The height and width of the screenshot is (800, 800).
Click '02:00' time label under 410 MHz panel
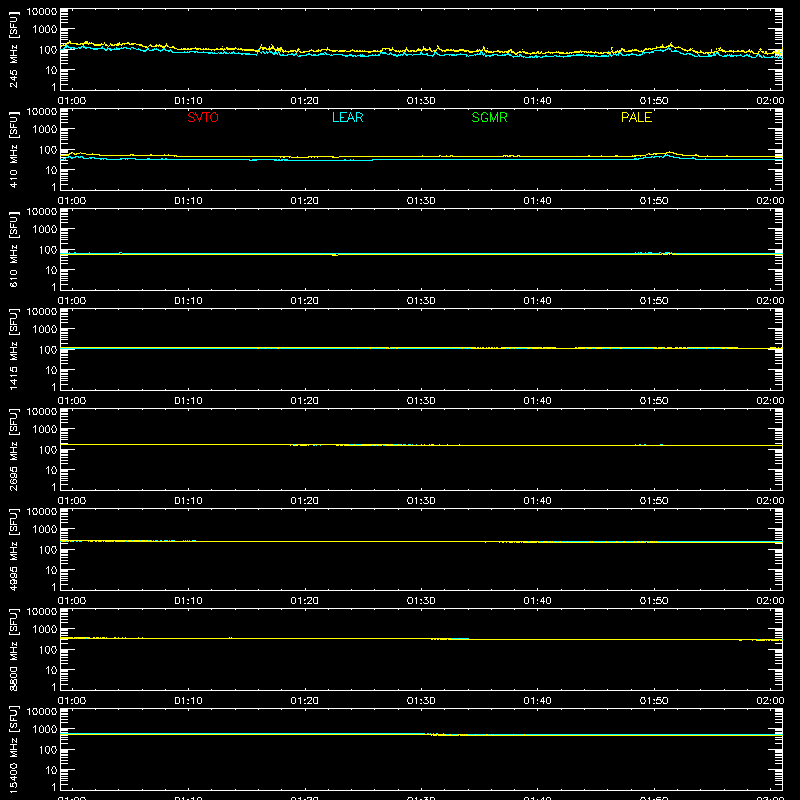[x=770, y=201]
